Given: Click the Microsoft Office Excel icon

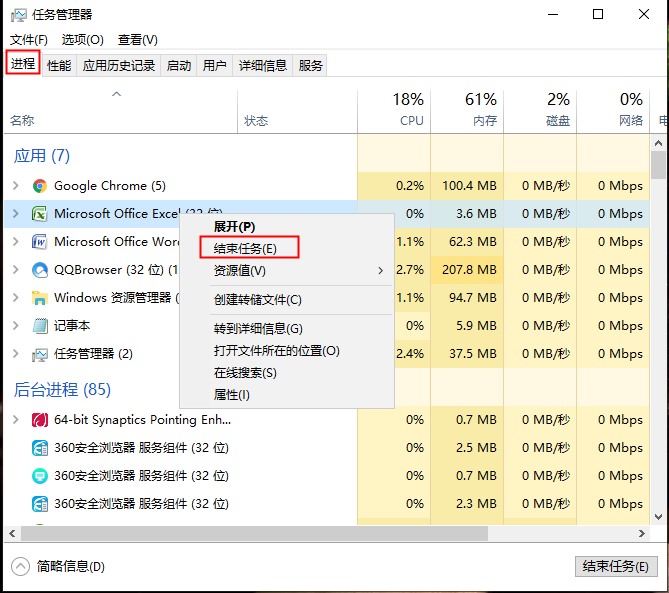Looking at the screenshot, I should pyautogui.click(x=40, y=214).
